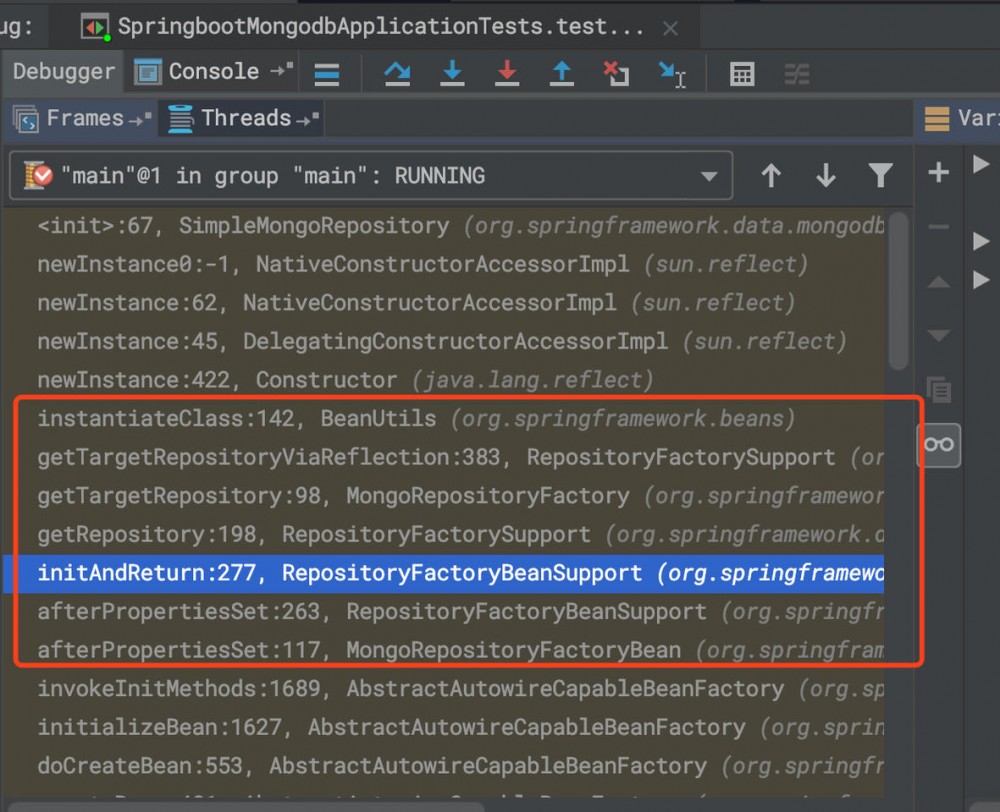Click the Copy Stack icon
This screenshot has height=812, width=1000.
[x=938, y=390]
